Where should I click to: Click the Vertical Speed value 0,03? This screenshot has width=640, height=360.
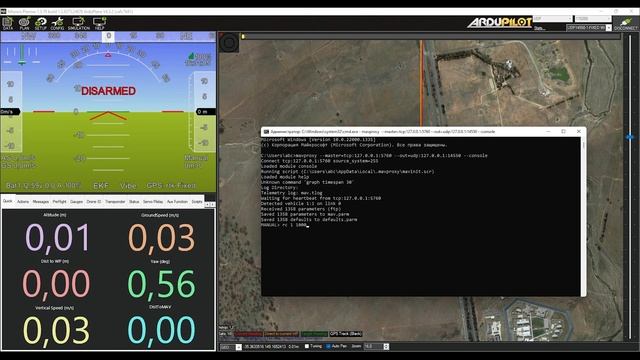pos(56,329)
